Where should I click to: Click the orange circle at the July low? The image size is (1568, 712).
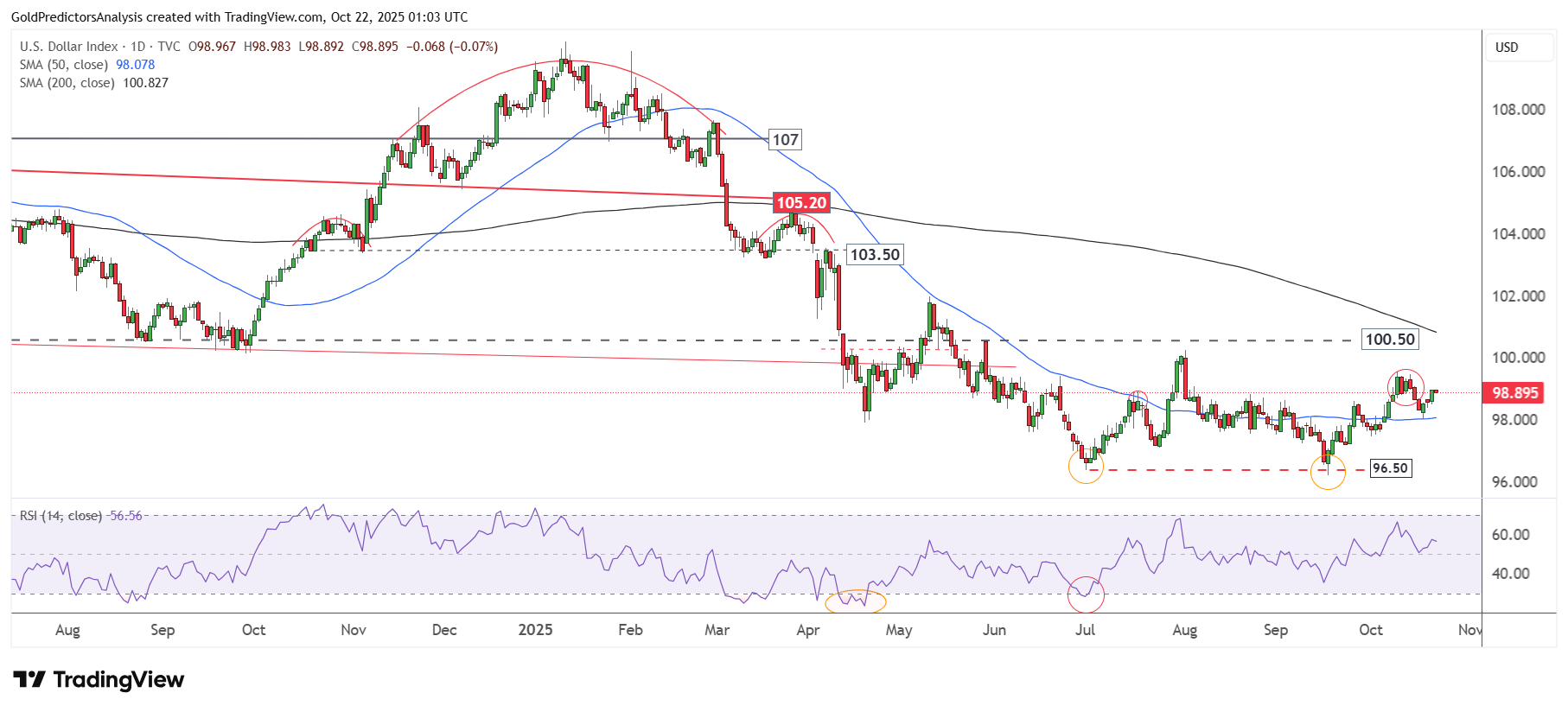[x=1086, y=467]
